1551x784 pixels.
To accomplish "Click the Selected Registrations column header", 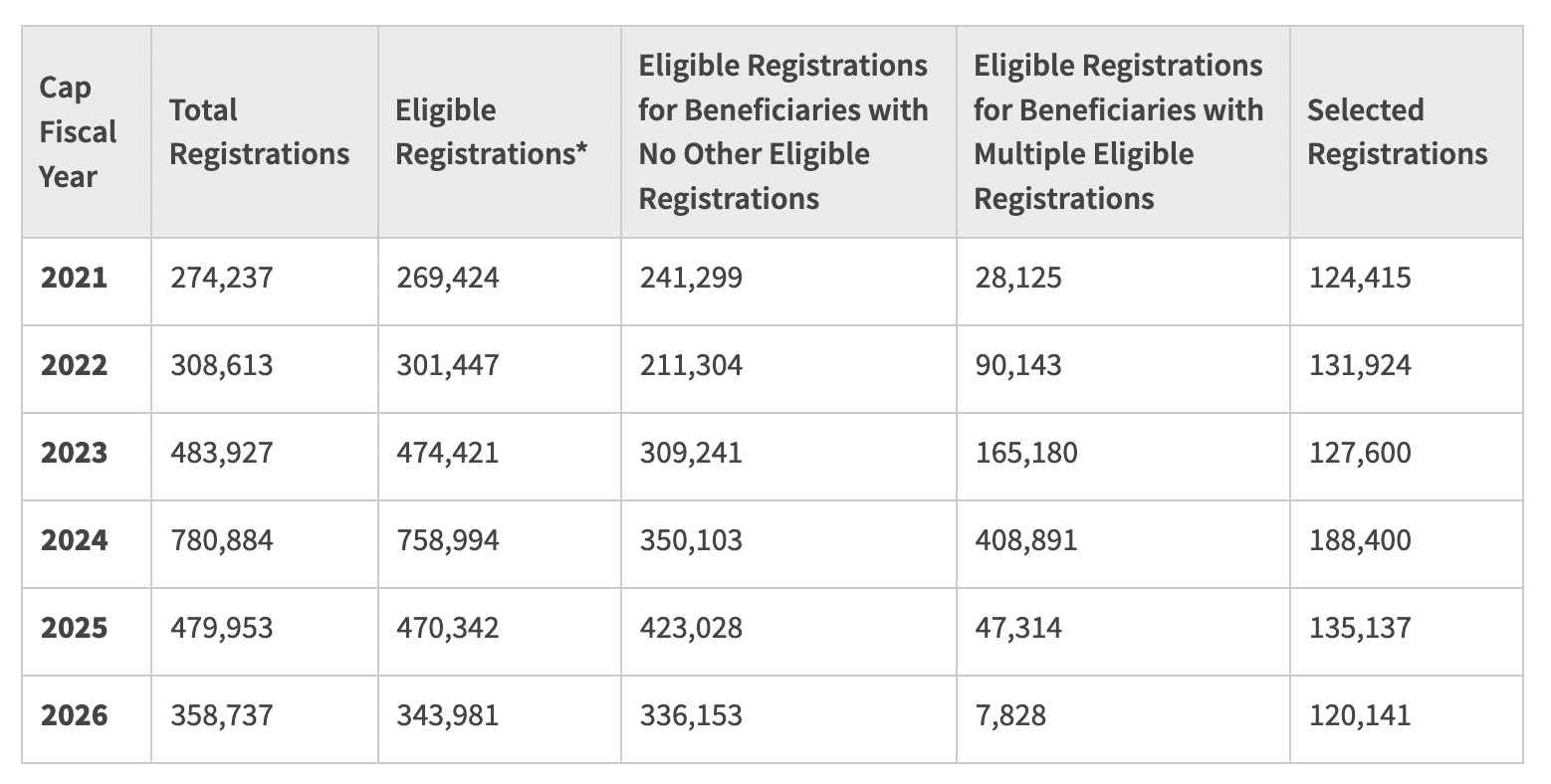I will (1397, 132).
